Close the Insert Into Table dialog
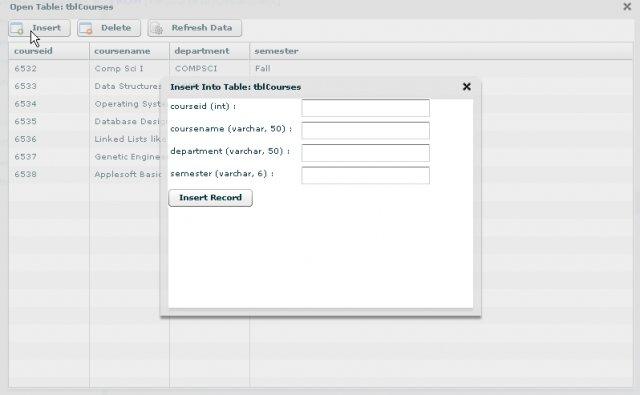The image size is (640, 395). 467,87
